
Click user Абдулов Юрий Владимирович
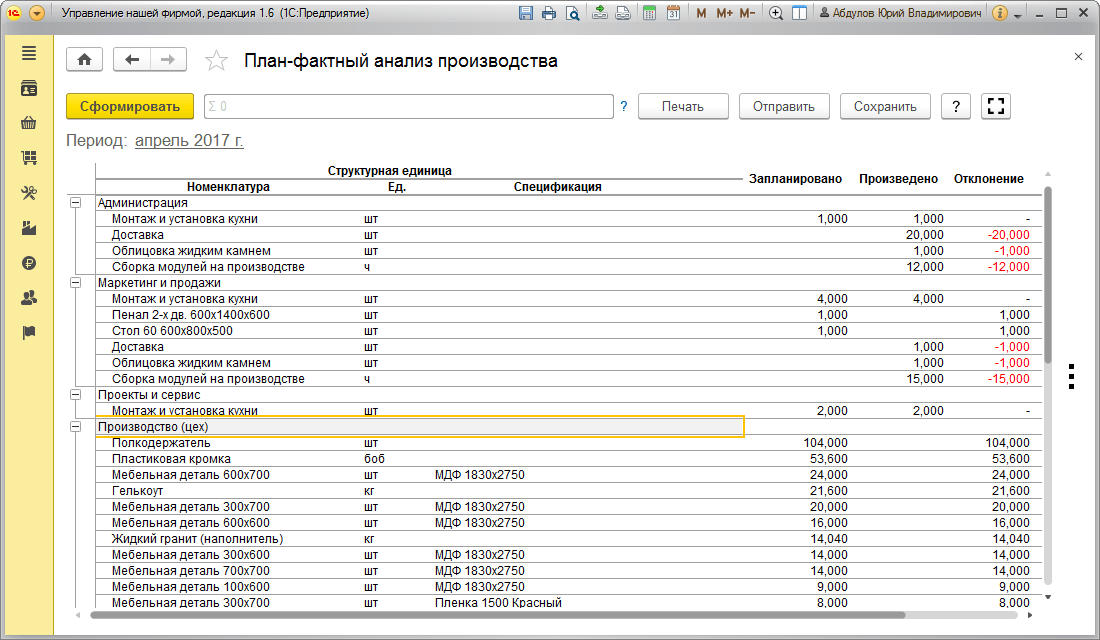(x=900, y=13)
